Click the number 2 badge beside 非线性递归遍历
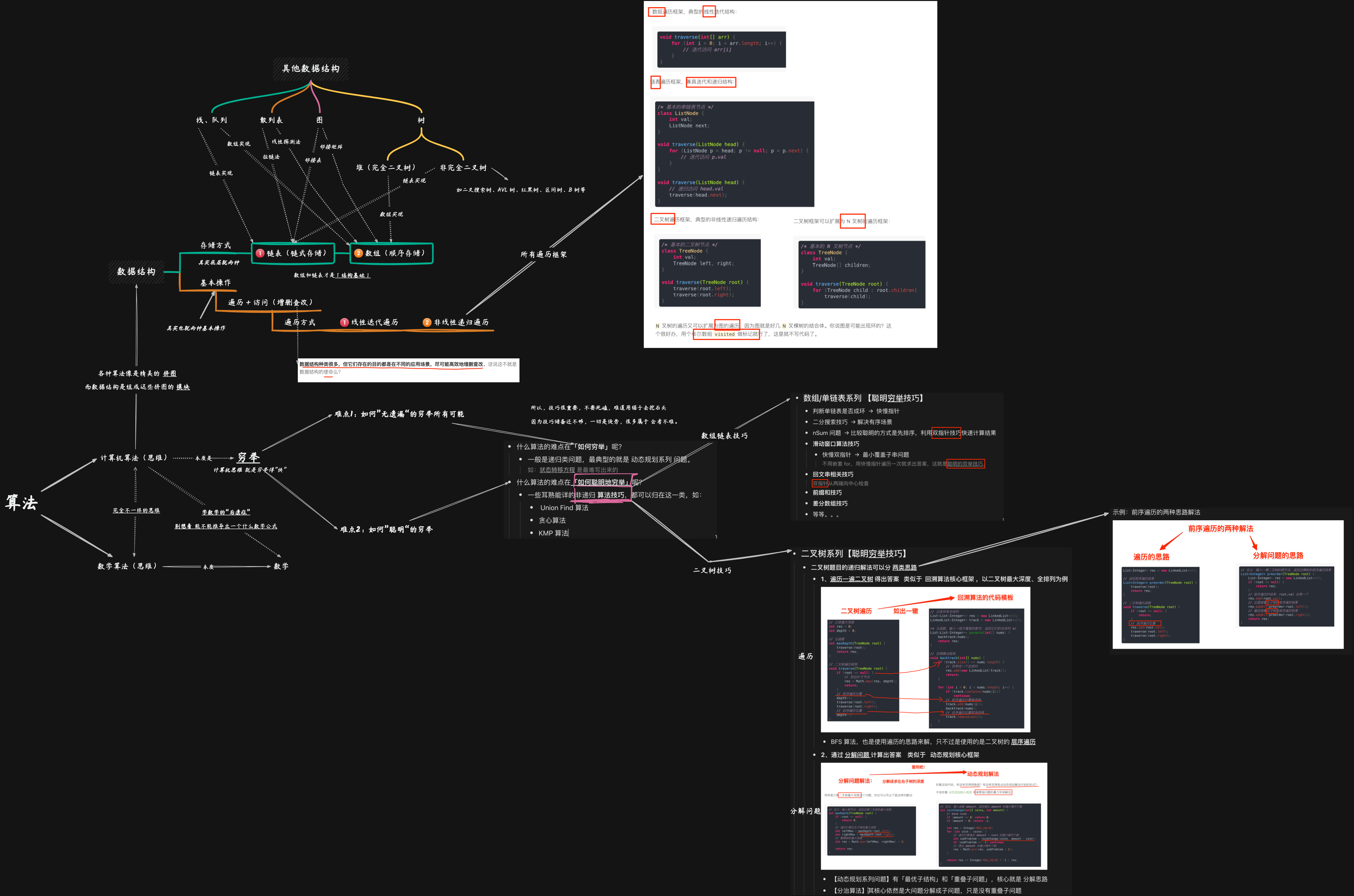Viewport: 1354px width, 896px height. point(427,322)
